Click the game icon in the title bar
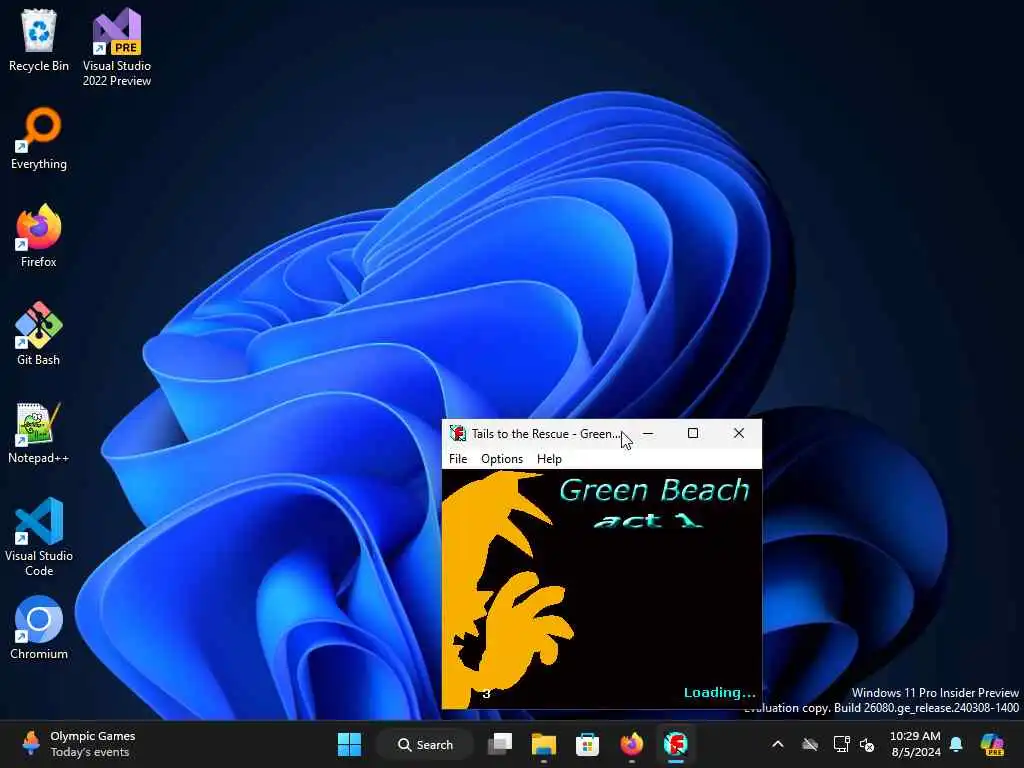 (x=458, y=434)
